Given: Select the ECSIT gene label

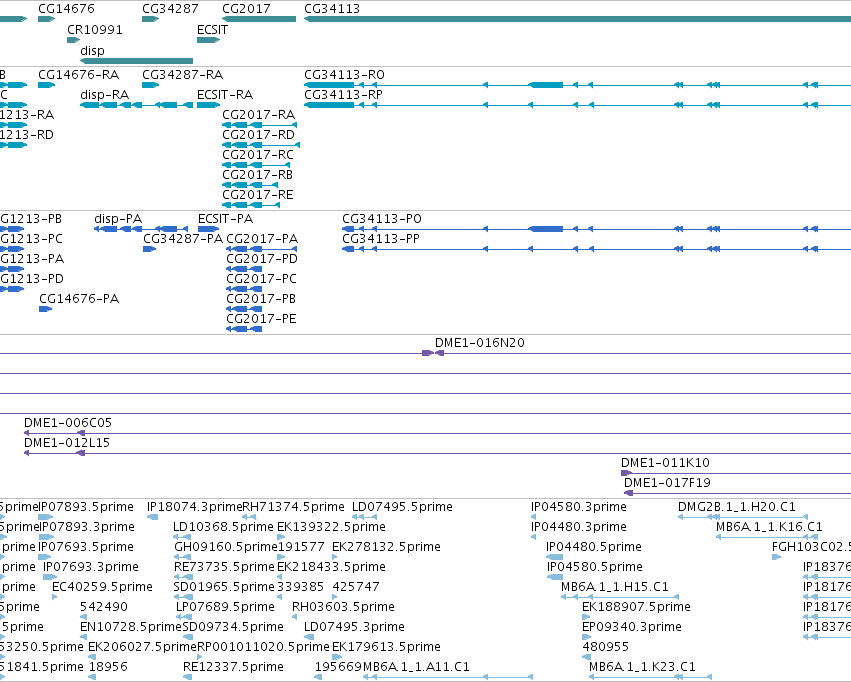Looking at the screenshot, I should point(212,30).
